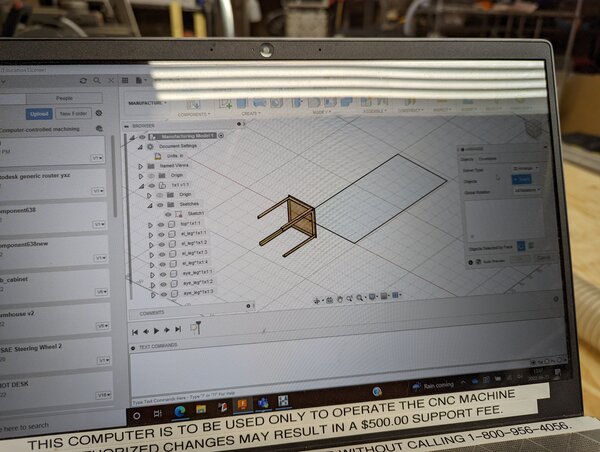Image resolution: width=600 pixels, height=452 pixels.
Task: Open Viewports layout icon
Action: click(396, 295)
